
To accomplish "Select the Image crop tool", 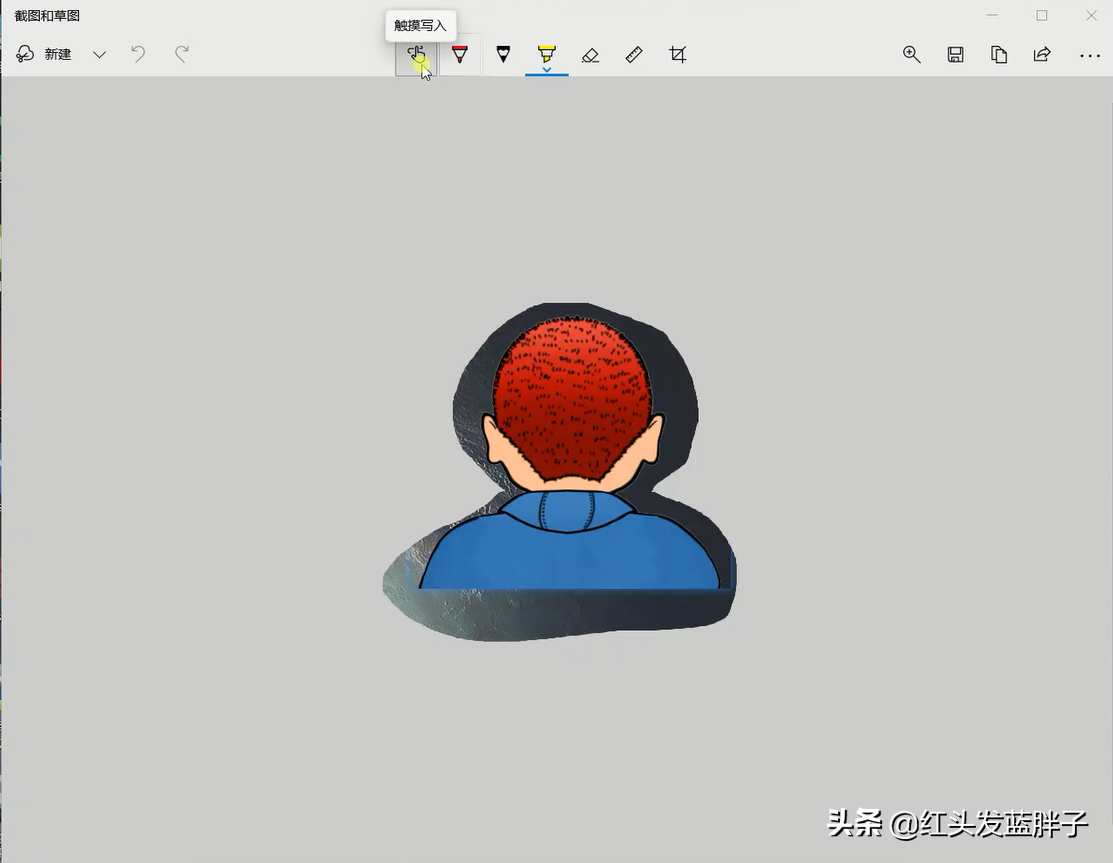I will point(678,55).
